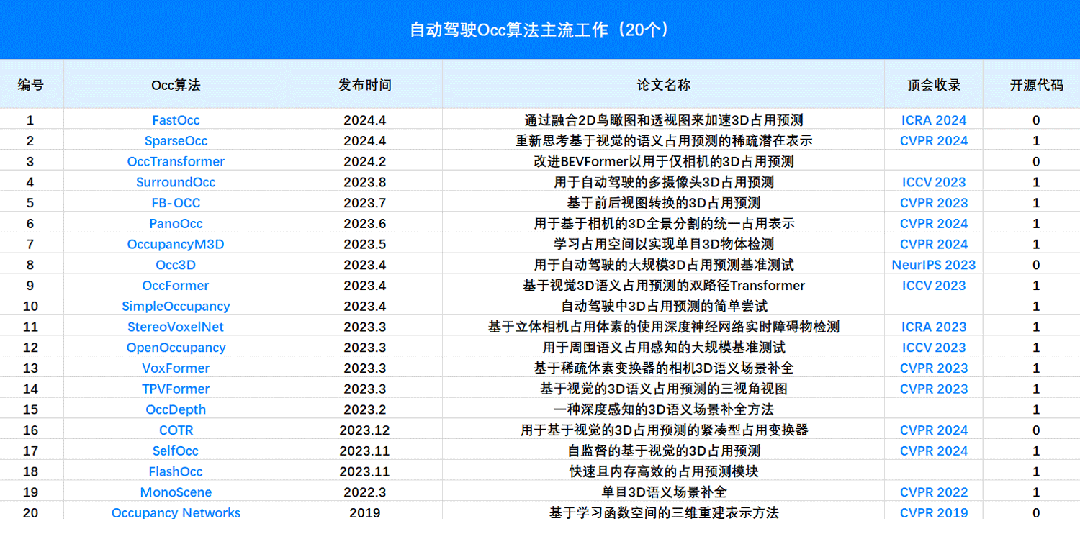Click ICCV 2023 venue in SurroundOcc row
The width and height of the screenshot is (1080, 534).
pyautogui.click(x=934, y=183)
